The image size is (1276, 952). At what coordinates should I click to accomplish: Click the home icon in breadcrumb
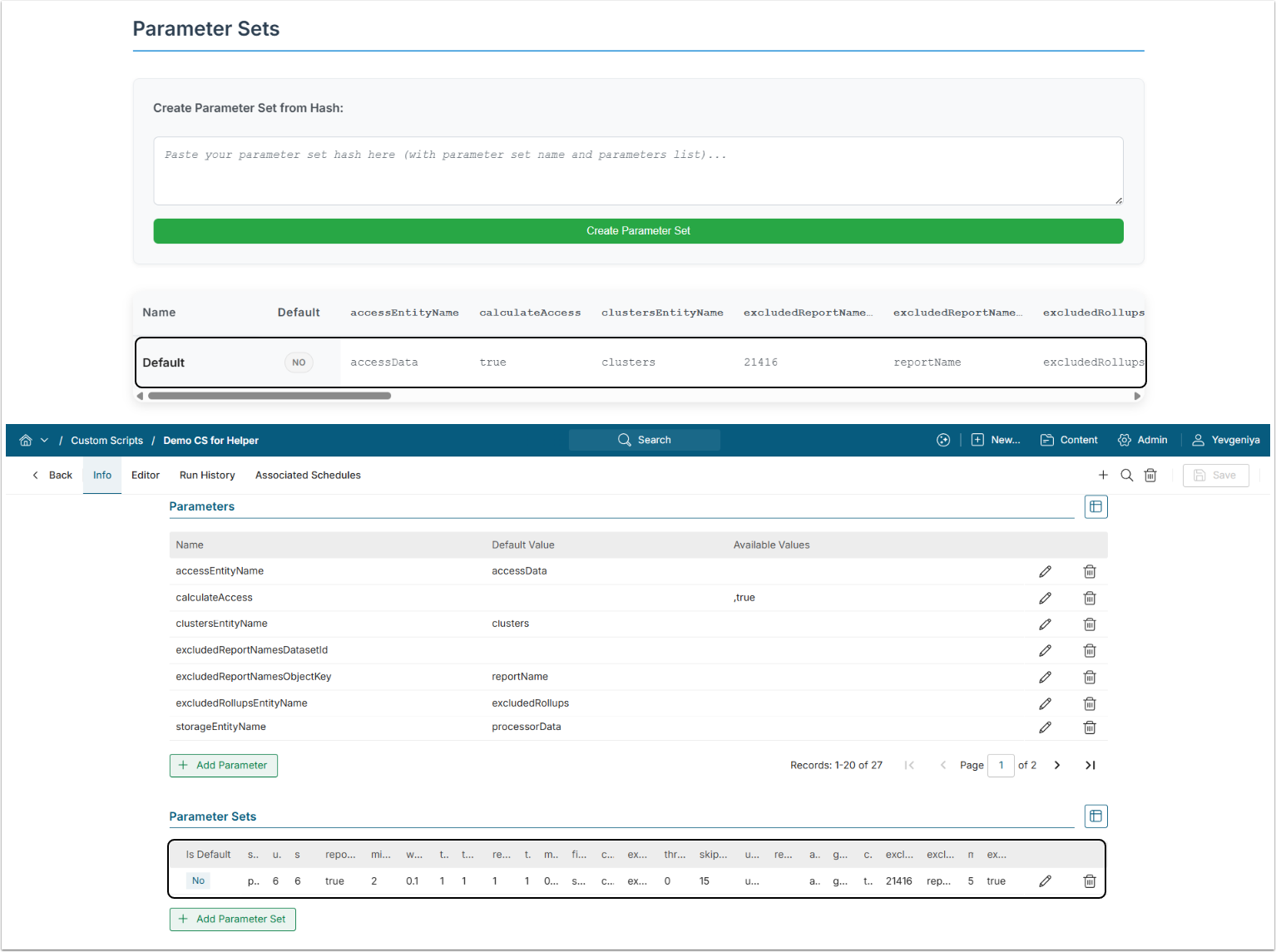(26, 440)
